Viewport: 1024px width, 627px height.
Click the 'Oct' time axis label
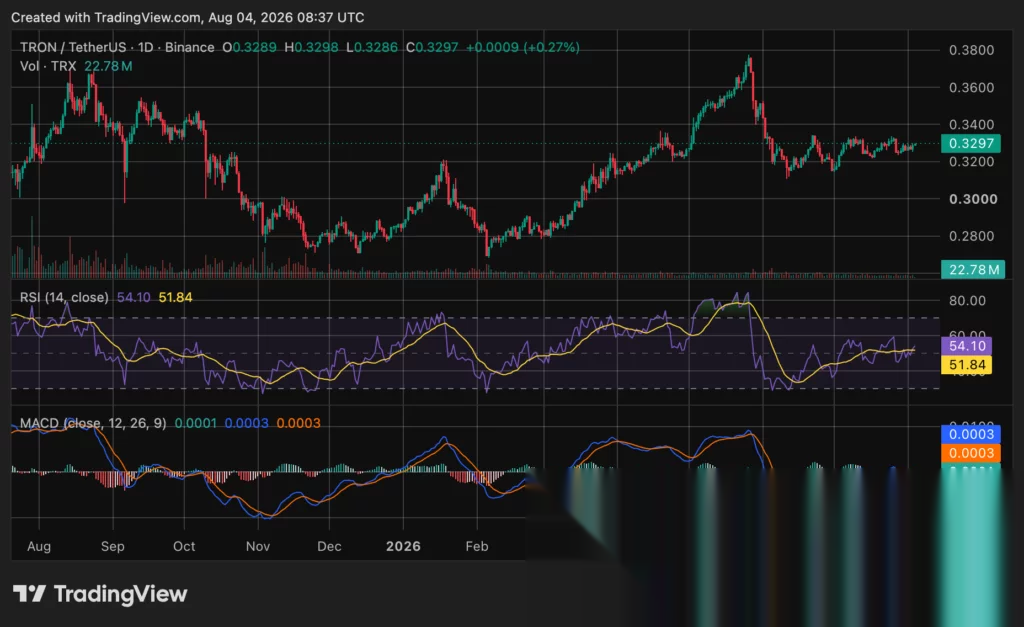click(184, 546)
